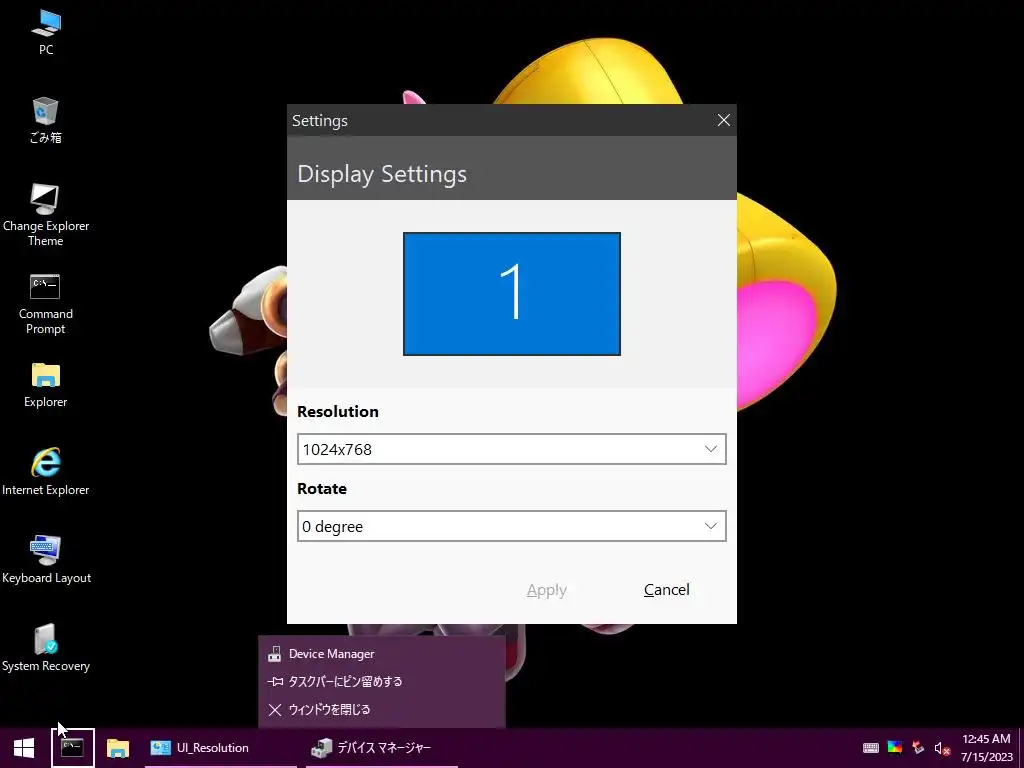The image size is (1024, 768).
Task: Close the Settings dialog window
Action: (x=724, y=120)
